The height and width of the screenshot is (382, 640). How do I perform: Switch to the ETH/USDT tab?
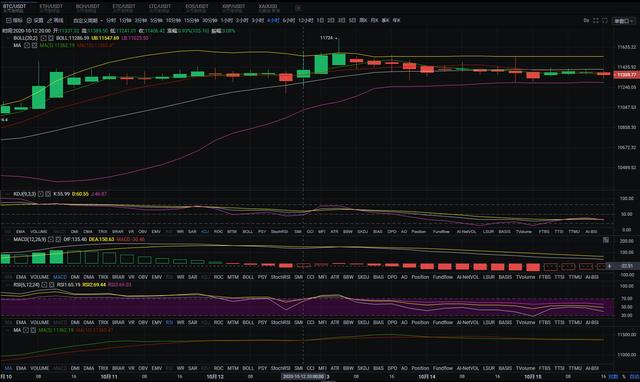[x=51, y=8]
